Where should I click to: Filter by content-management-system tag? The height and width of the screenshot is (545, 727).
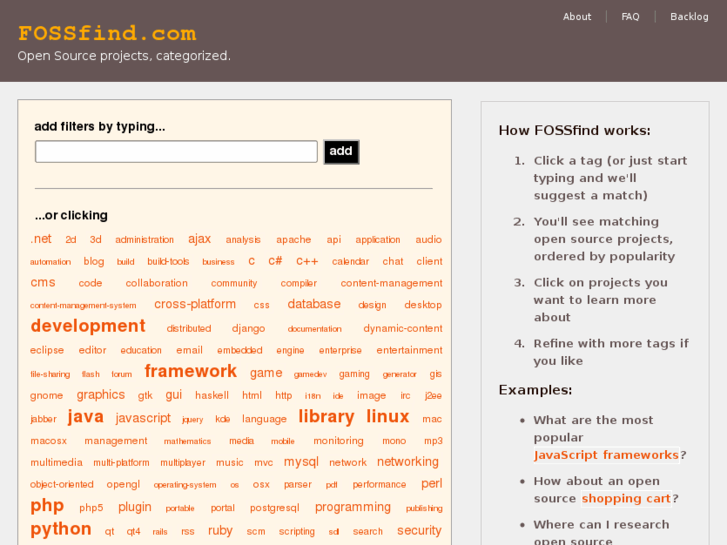click(x=83, y=306)
